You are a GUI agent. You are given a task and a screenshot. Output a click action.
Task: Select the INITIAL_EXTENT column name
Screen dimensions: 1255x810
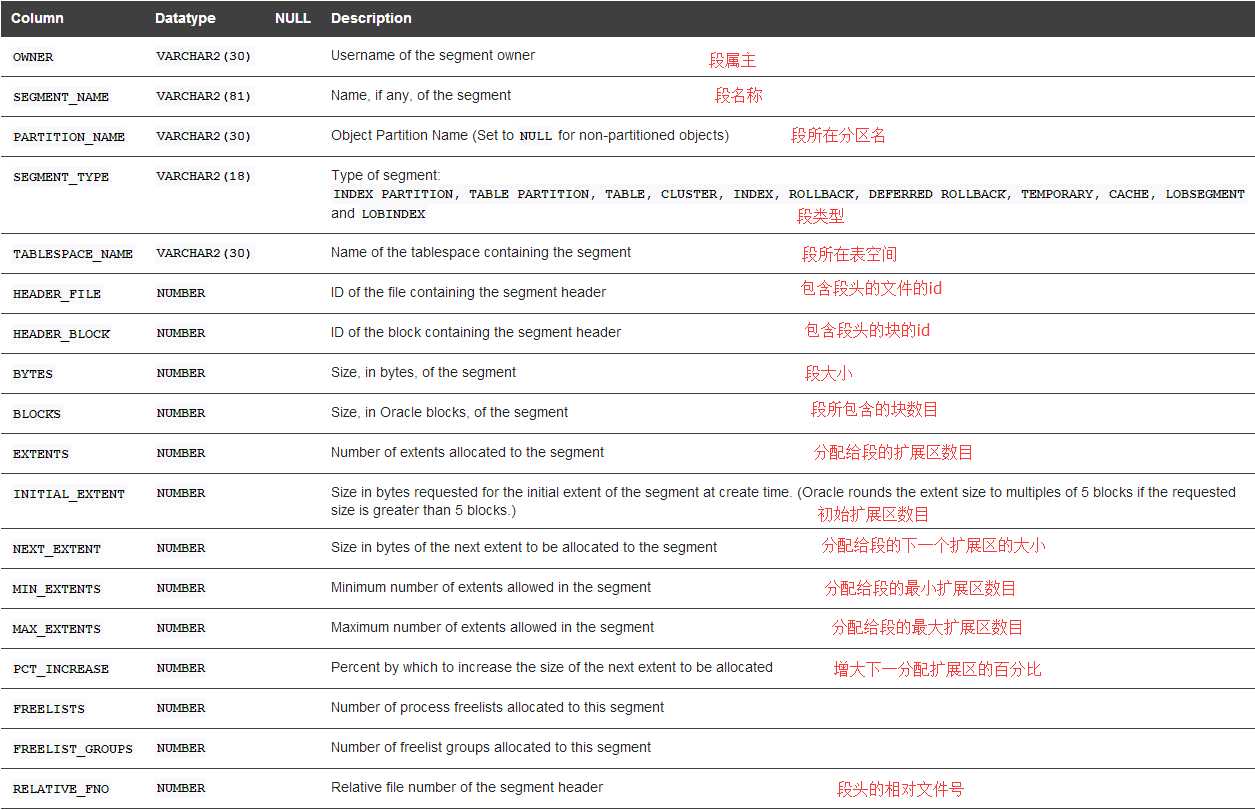click(69, 494)
